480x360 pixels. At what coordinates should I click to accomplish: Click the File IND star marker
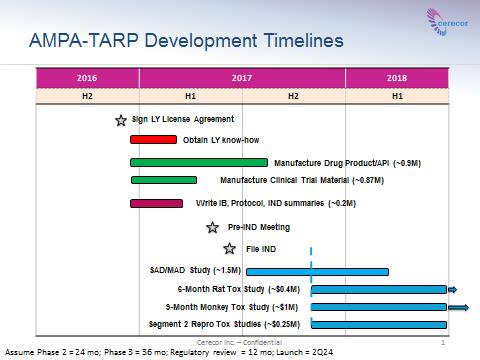click(x=229, y=249)
